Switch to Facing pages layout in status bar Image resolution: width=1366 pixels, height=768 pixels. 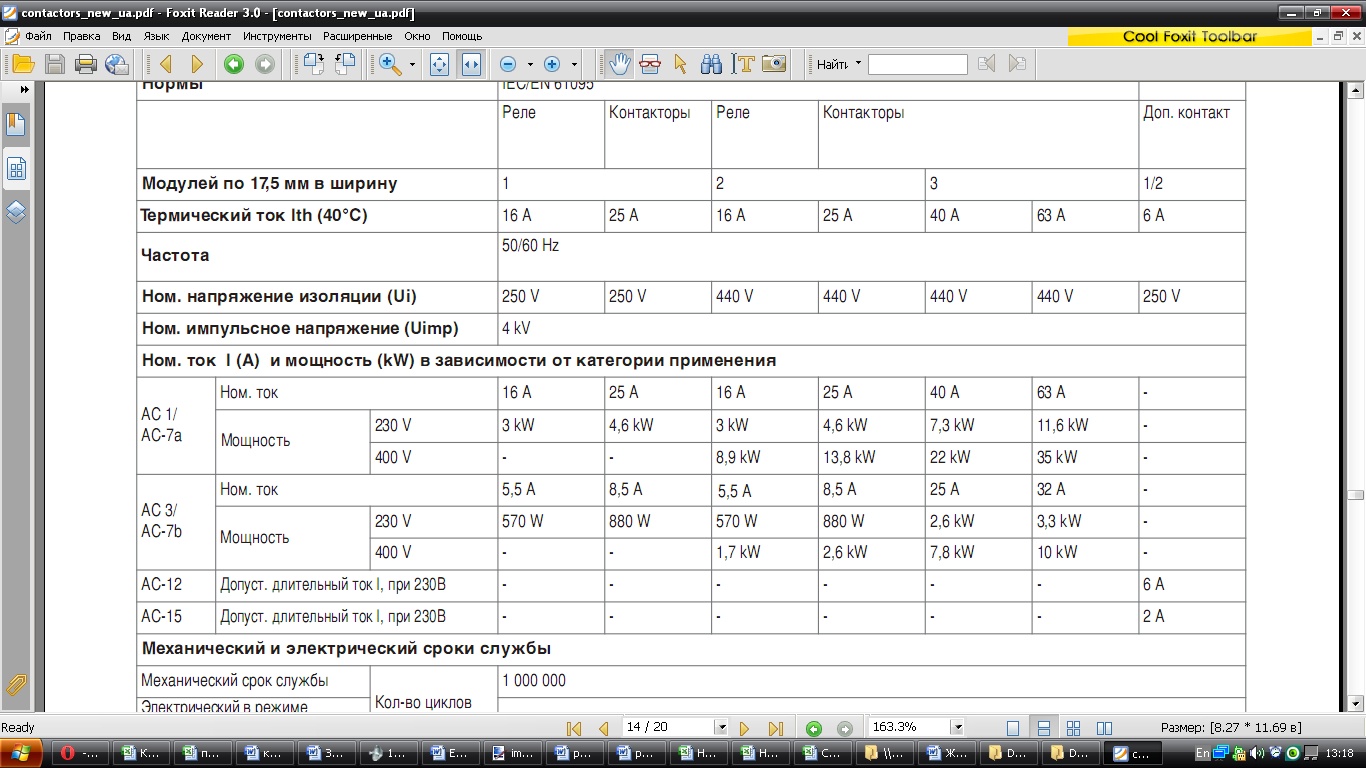1104,728
